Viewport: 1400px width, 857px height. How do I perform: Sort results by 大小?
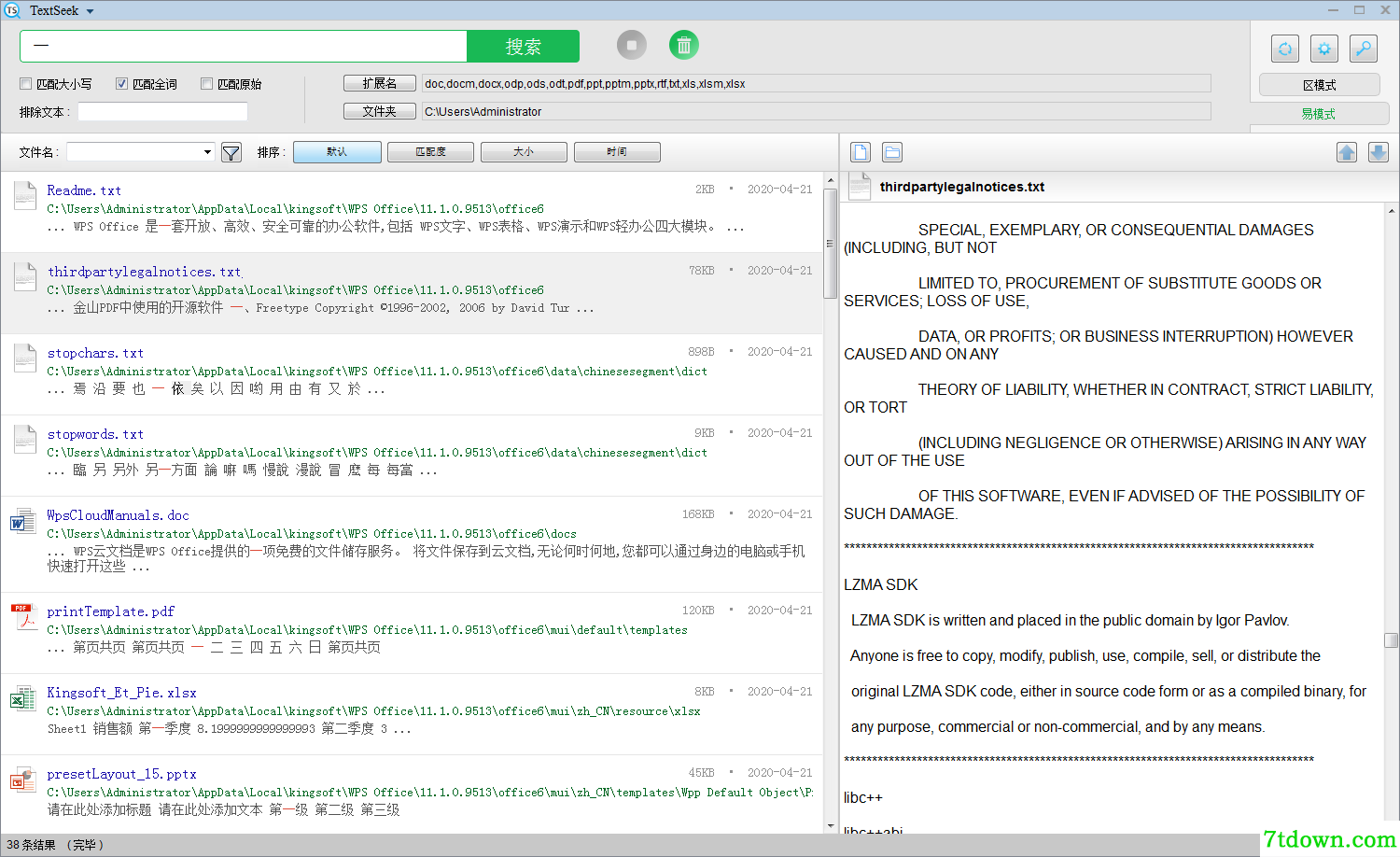tap(524, 152)
